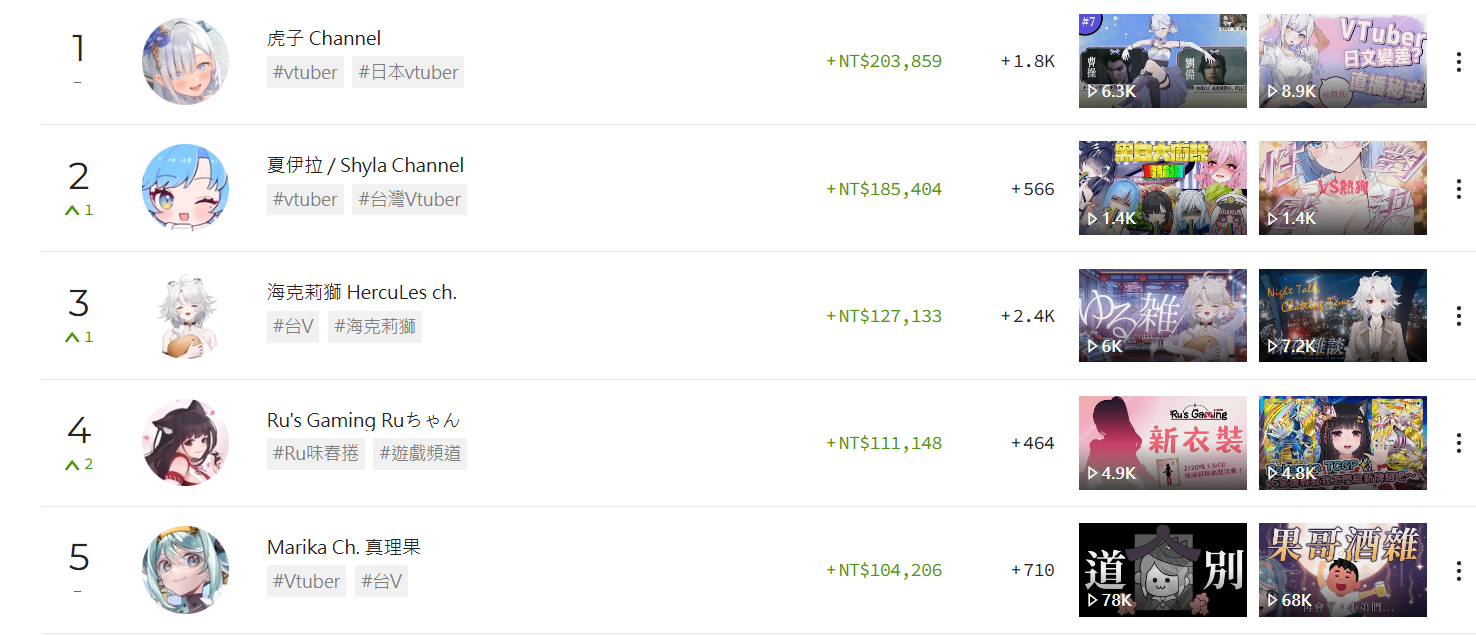
Task: Choose the #Ru味春捲 tag
Action: [x=316, y=453]
